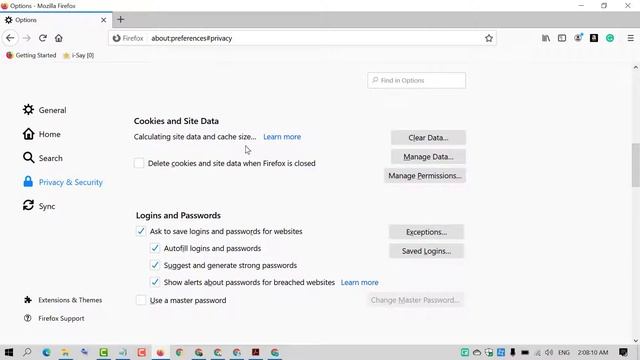This screenshot has width=640, height=360.
Task: Click the green Grammarly extension icon
Action: (610, 38)
